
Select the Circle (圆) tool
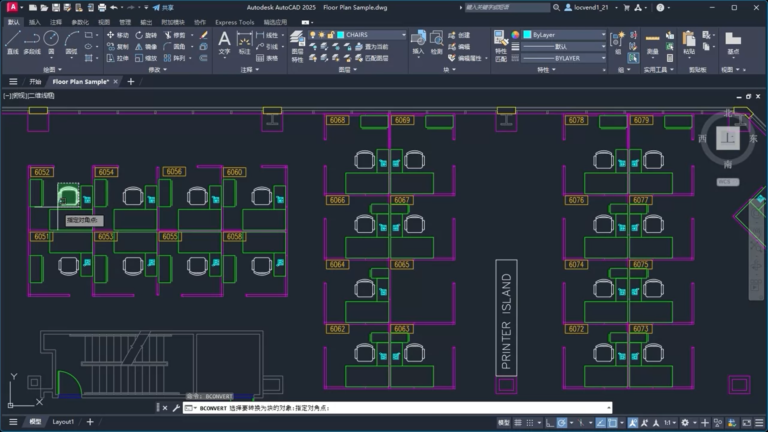coord(51,43)
